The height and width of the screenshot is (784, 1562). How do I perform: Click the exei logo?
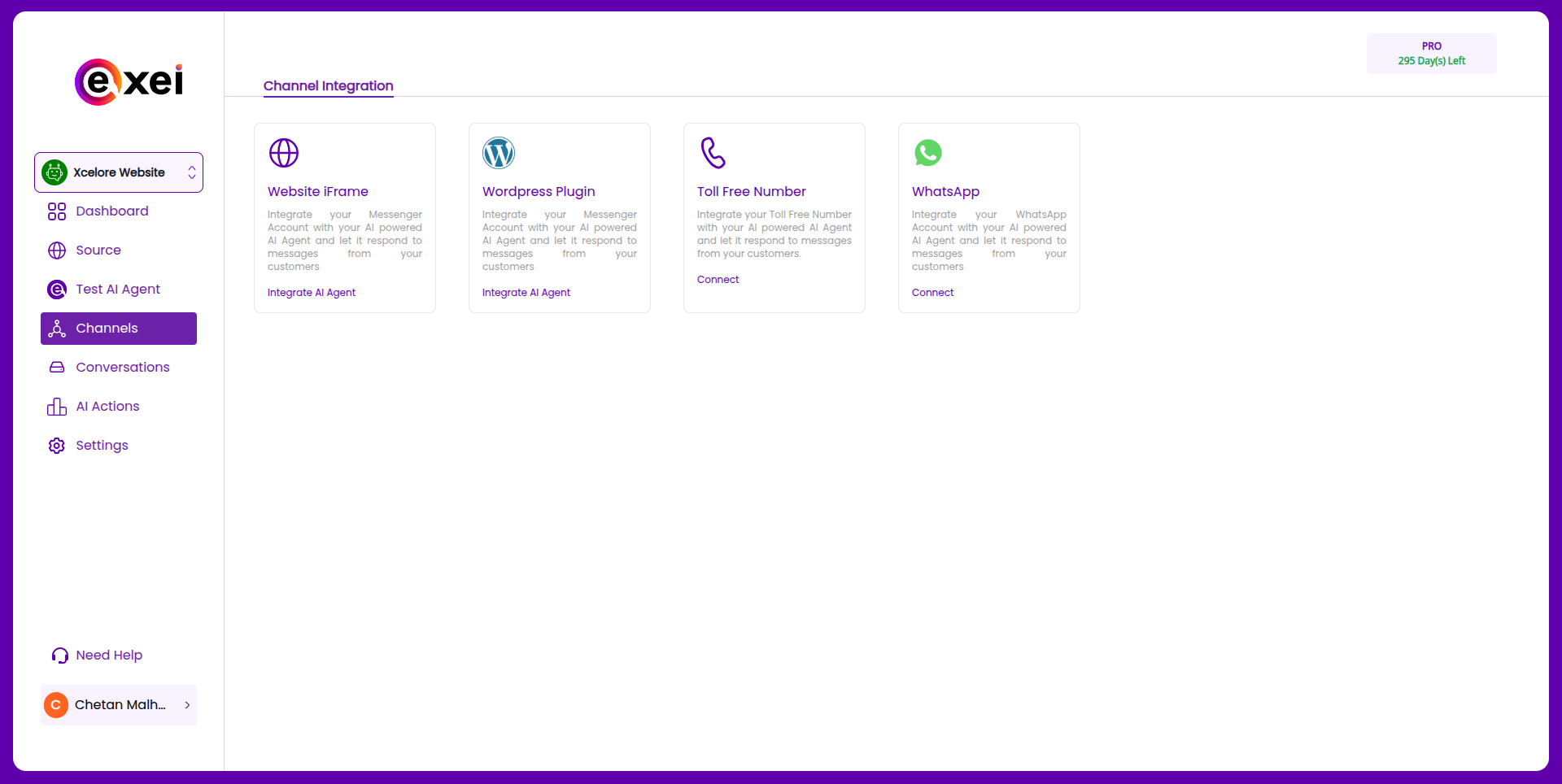tap(129, 82)
